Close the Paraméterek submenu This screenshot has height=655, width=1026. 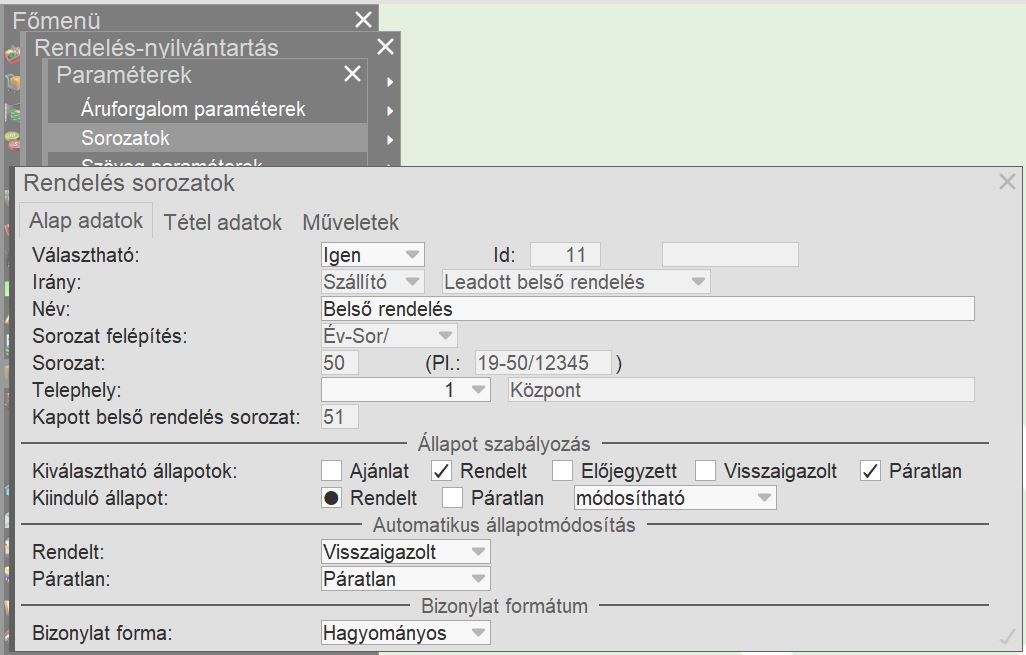[352, 73]
